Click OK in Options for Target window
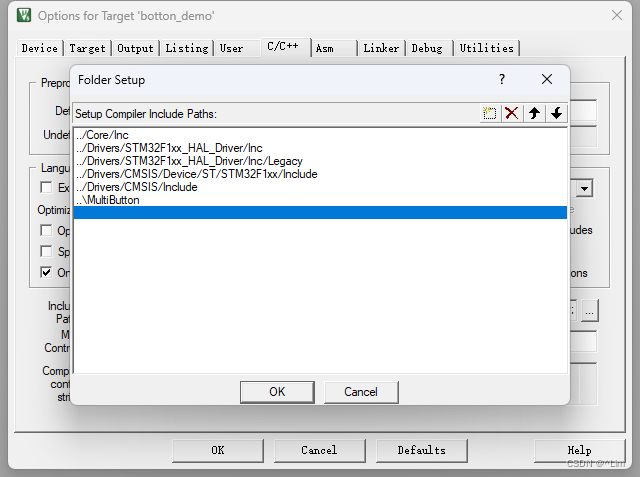This screenshot has width=640, height=477. (x=218, y=450)
